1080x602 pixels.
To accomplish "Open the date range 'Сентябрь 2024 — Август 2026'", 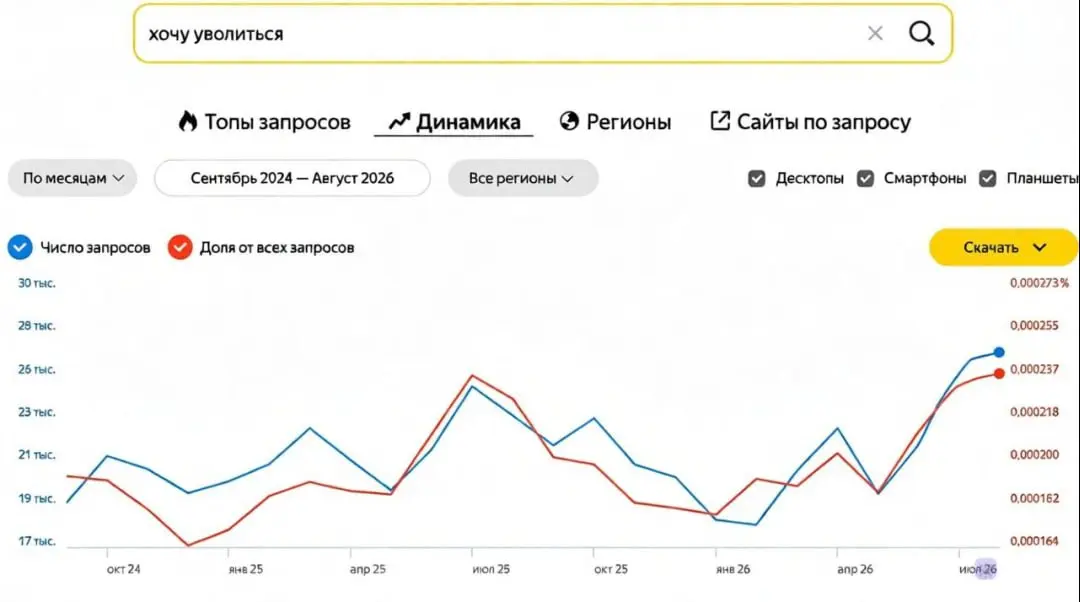I will coord(292,178).
